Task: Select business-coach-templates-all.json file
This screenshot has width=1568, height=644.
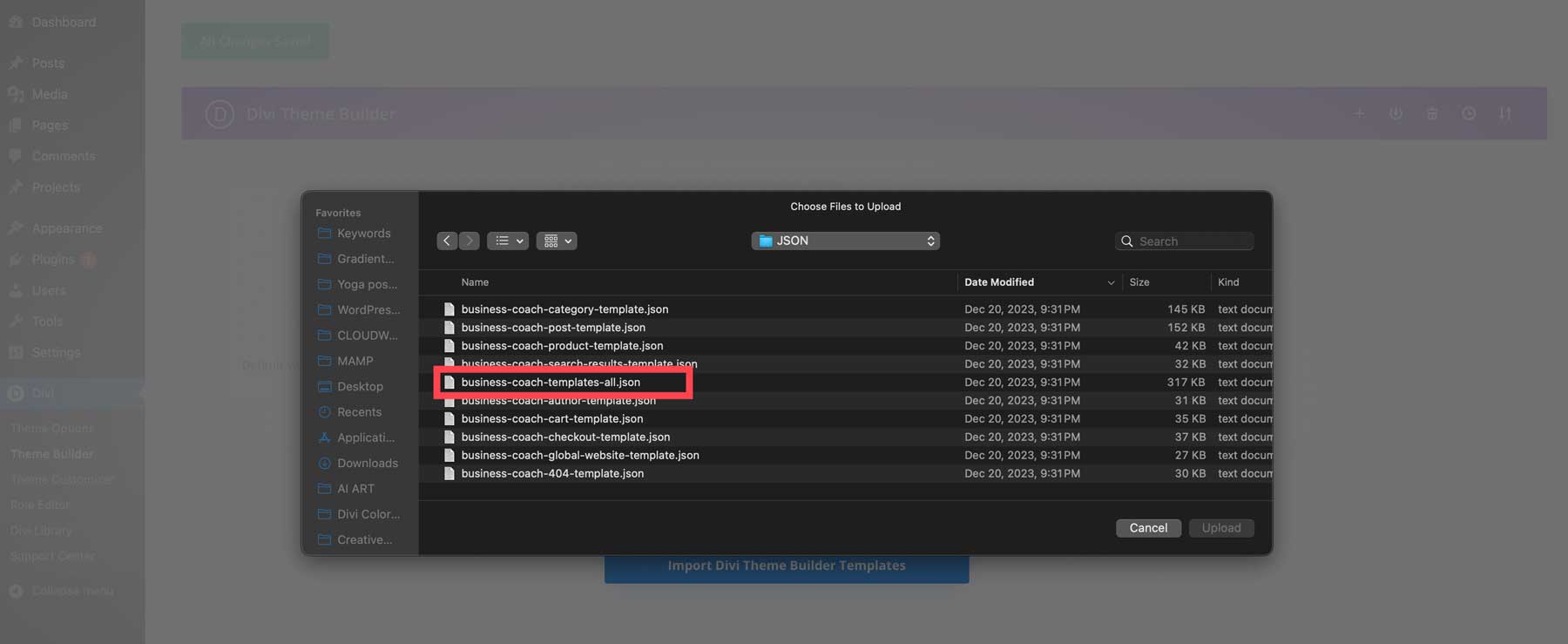Action: 551,383
